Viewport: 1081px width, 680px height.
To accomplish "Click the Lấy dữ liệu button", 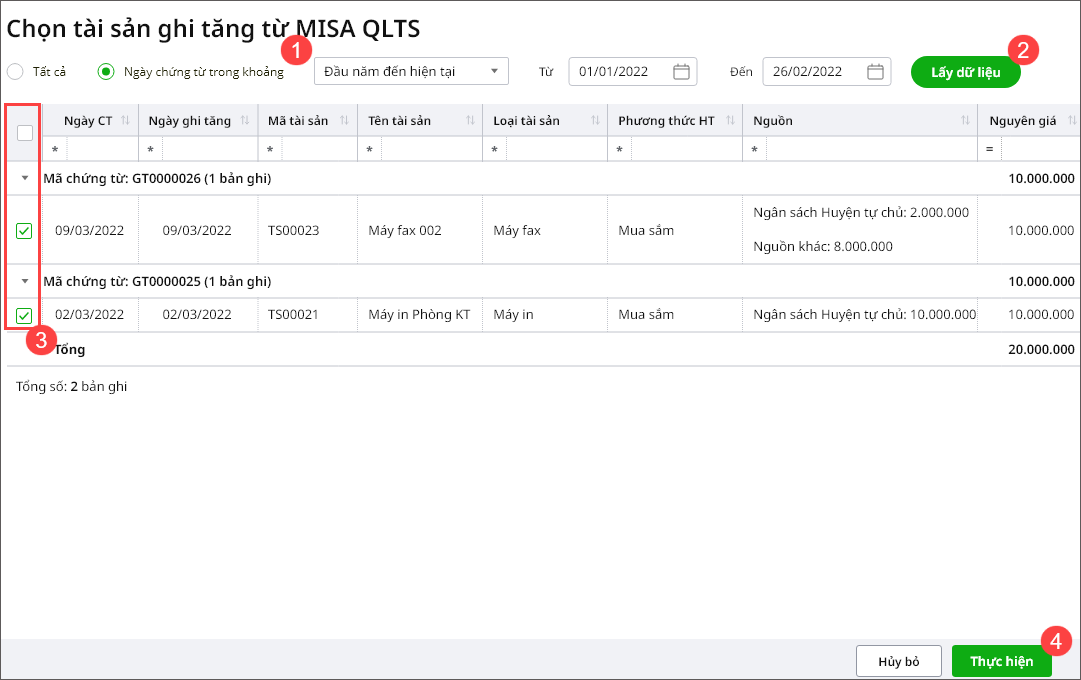I will pos(965,72).
